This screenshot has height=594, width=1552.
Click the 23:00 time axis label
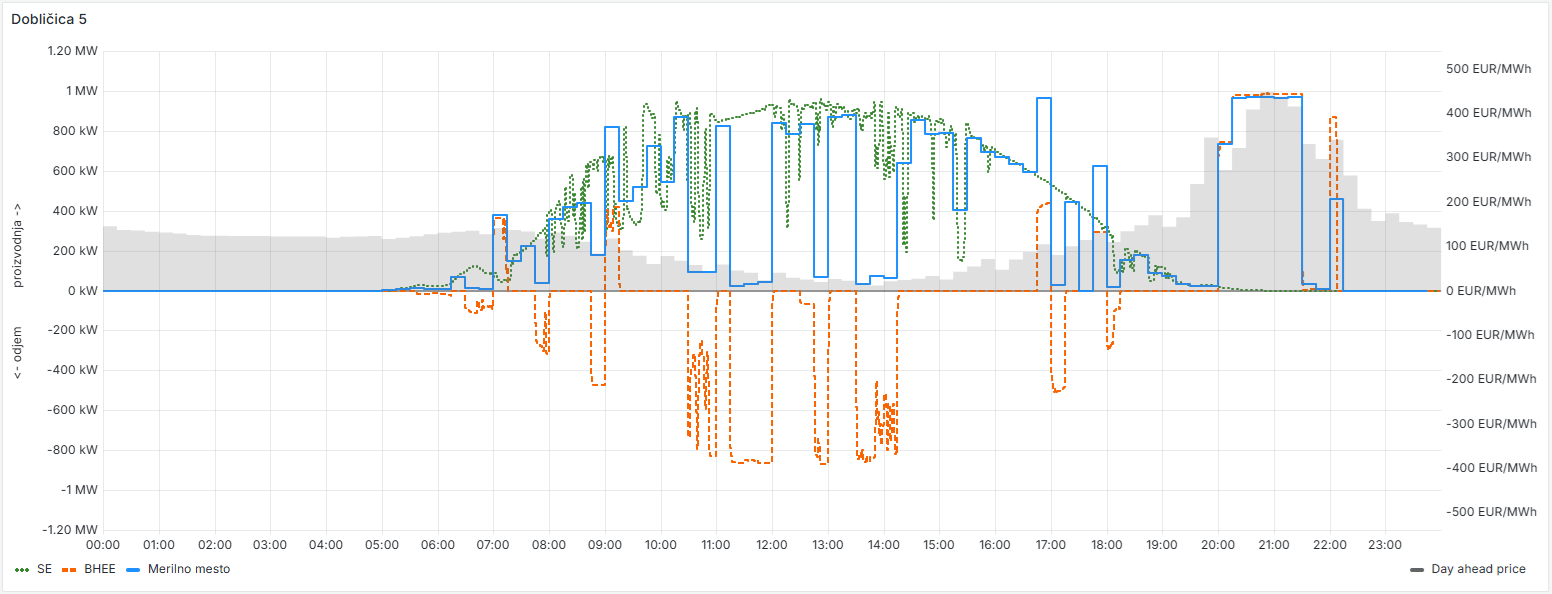pos(1384,546)
